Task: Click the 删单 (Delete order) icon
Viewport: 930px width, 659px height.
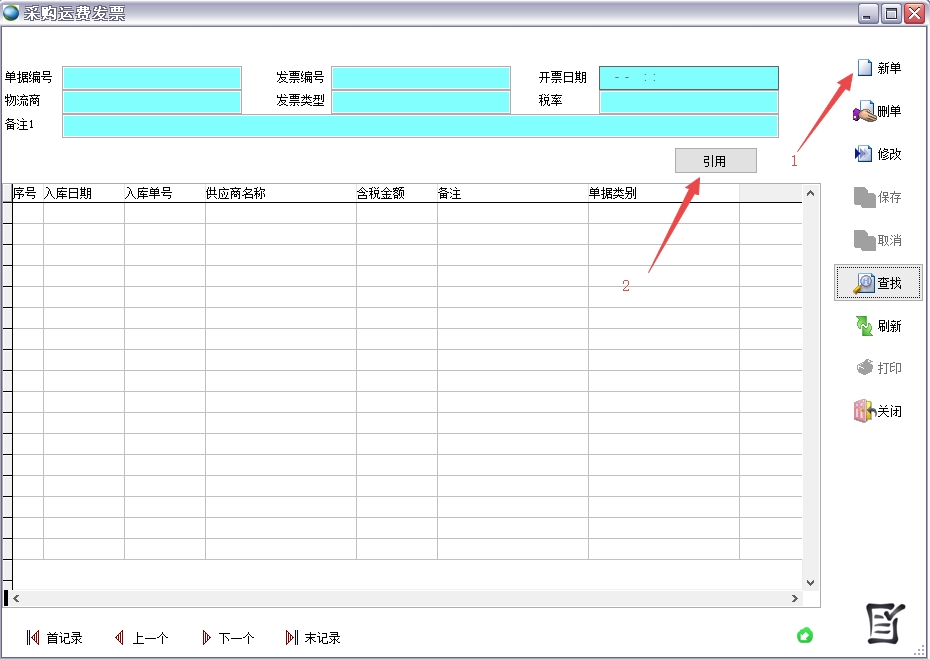Action: 864,112
